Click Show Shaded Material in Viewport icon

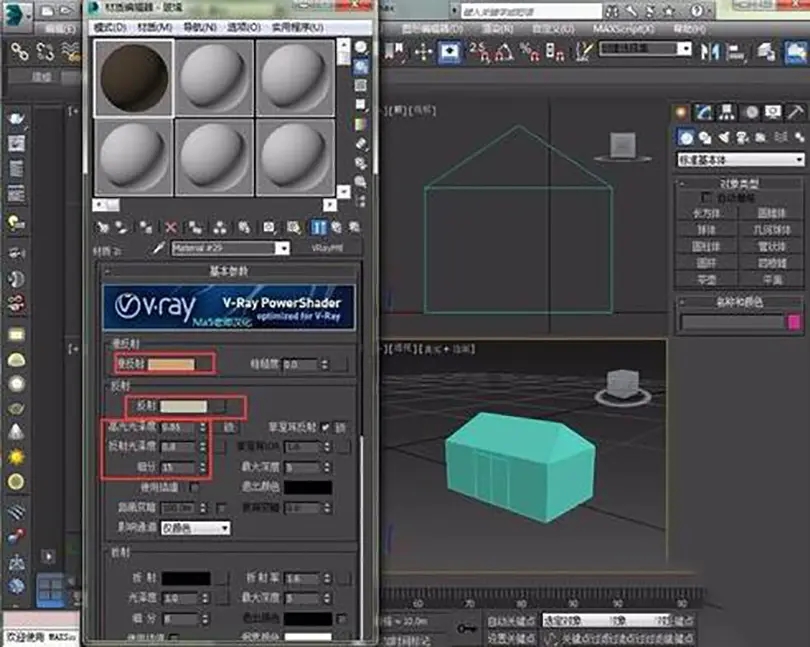click(293, 227)
